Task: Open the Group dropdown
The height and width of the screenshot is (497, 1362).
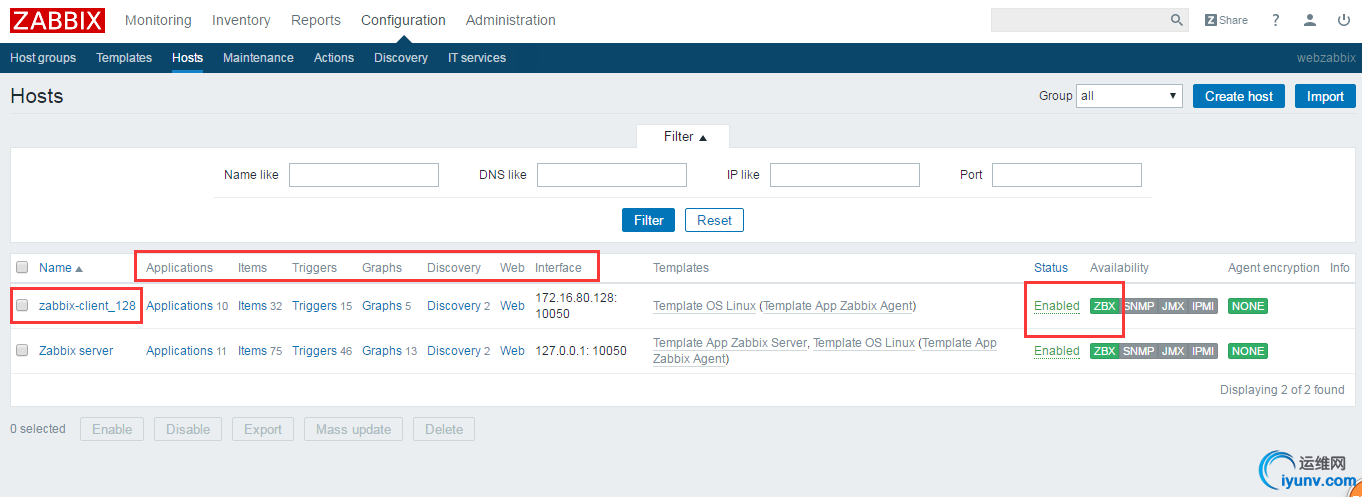Action: click(x=1129, y=96)
